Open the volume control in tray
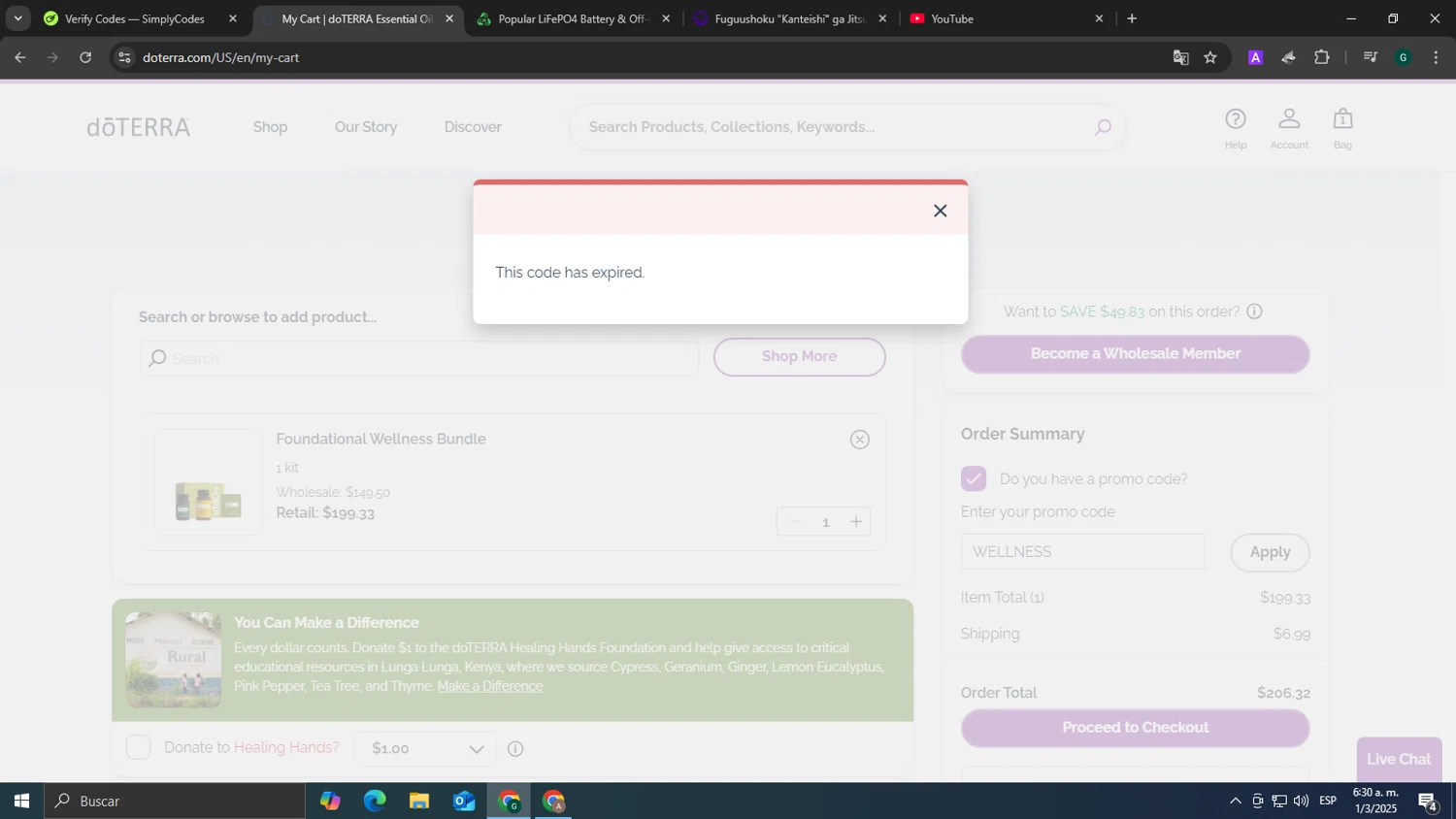The image size is (1456, 819). click(x=1301, y=801)
